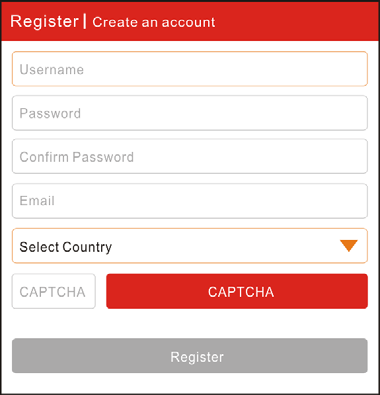Image resolution: width=380 pixels, height=395 pixels.
Task: Click the Username placeholder text
Action: [x=52, y=70]
